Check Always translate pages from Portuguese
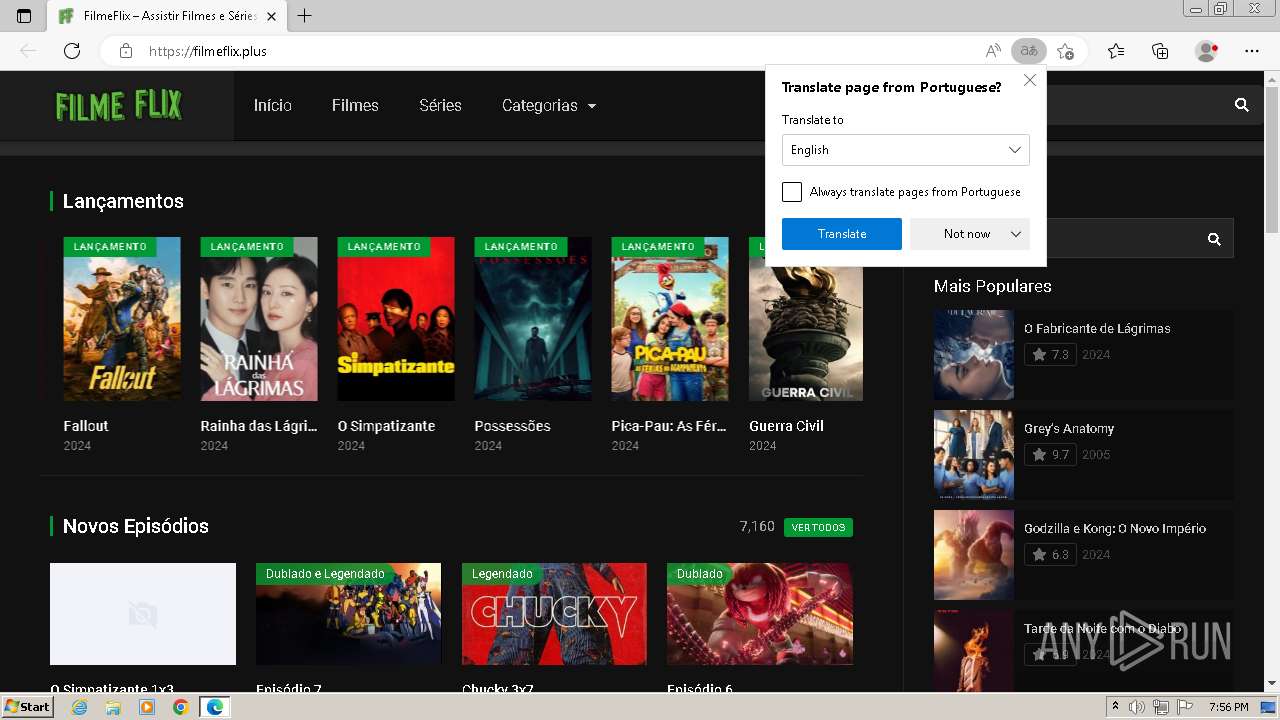This screenshot has width=1280, height=720. (792, 192)
